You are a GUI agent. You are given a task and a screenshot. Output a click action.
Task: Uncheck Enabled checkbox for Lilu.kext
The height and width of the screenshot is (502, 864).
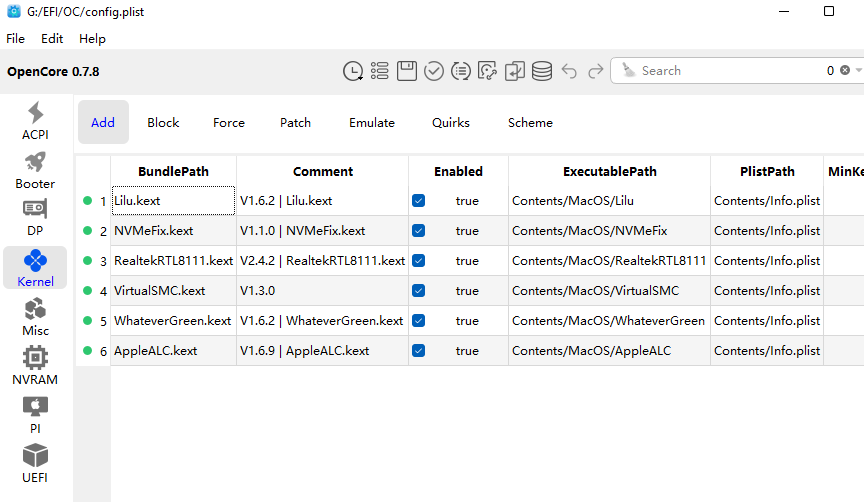pos(418,201)
